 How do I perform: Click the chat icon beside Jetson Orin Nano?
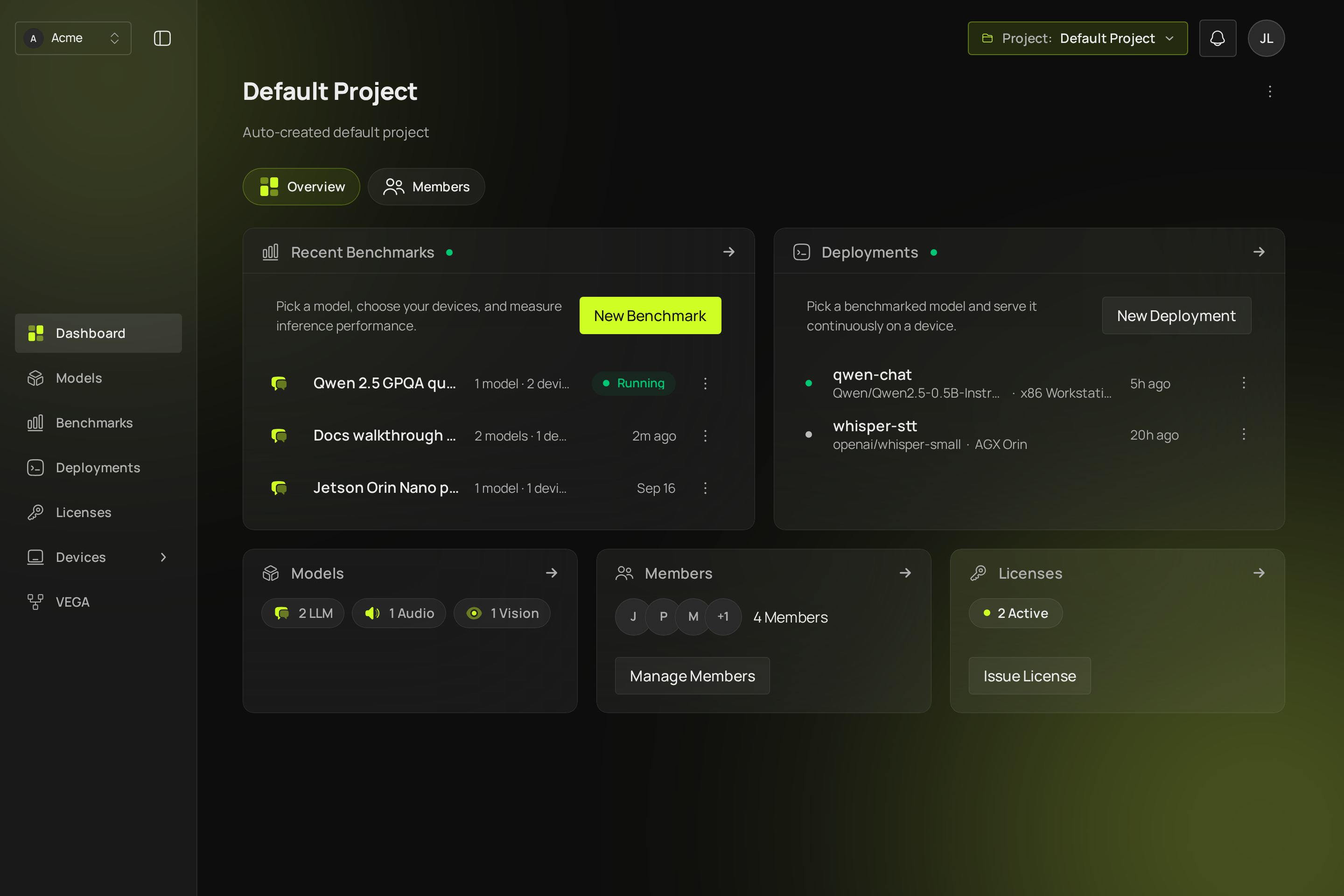(x=279, y=488)
